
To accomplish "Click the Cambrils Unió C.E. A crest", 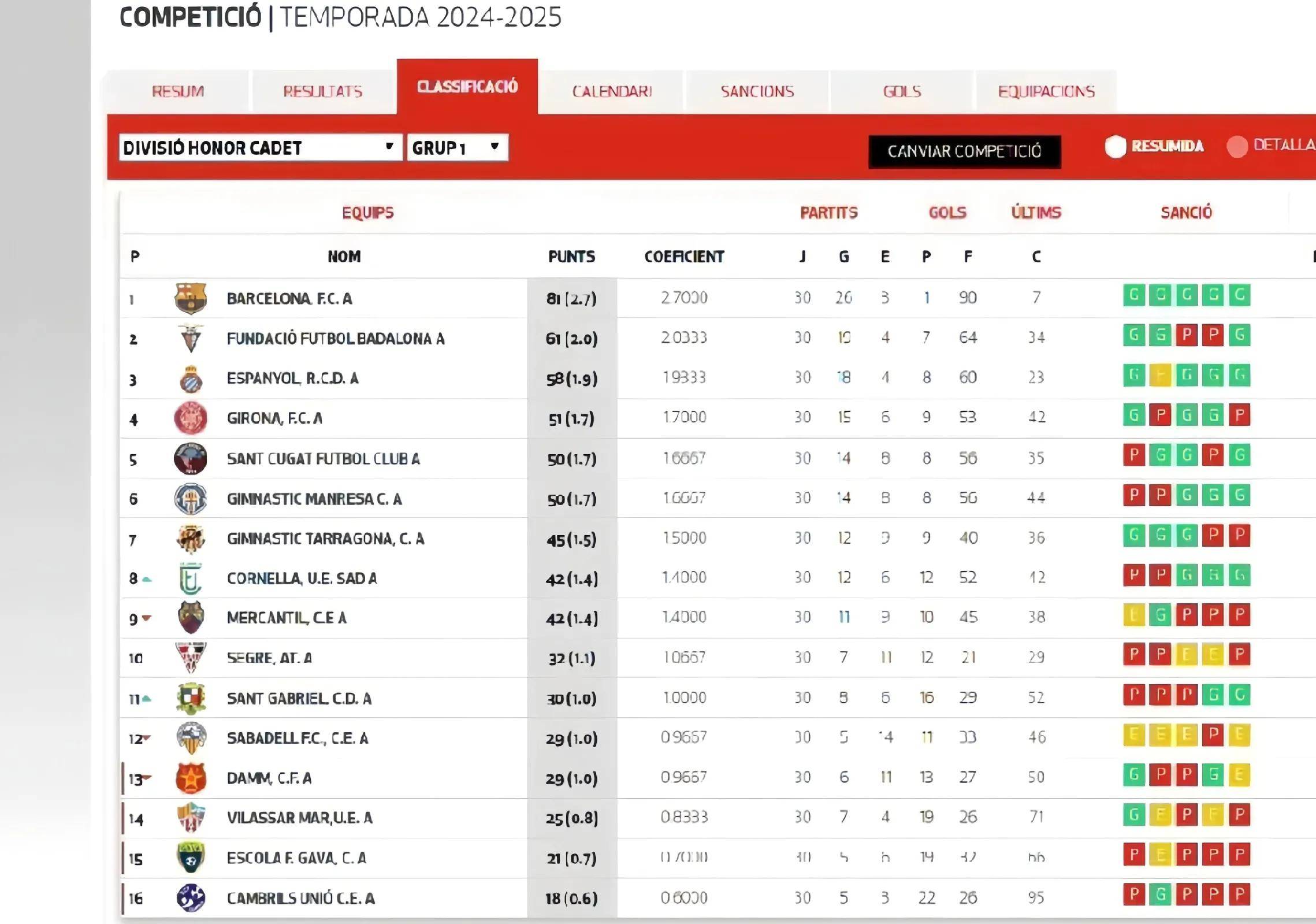I will coord(191,898).
